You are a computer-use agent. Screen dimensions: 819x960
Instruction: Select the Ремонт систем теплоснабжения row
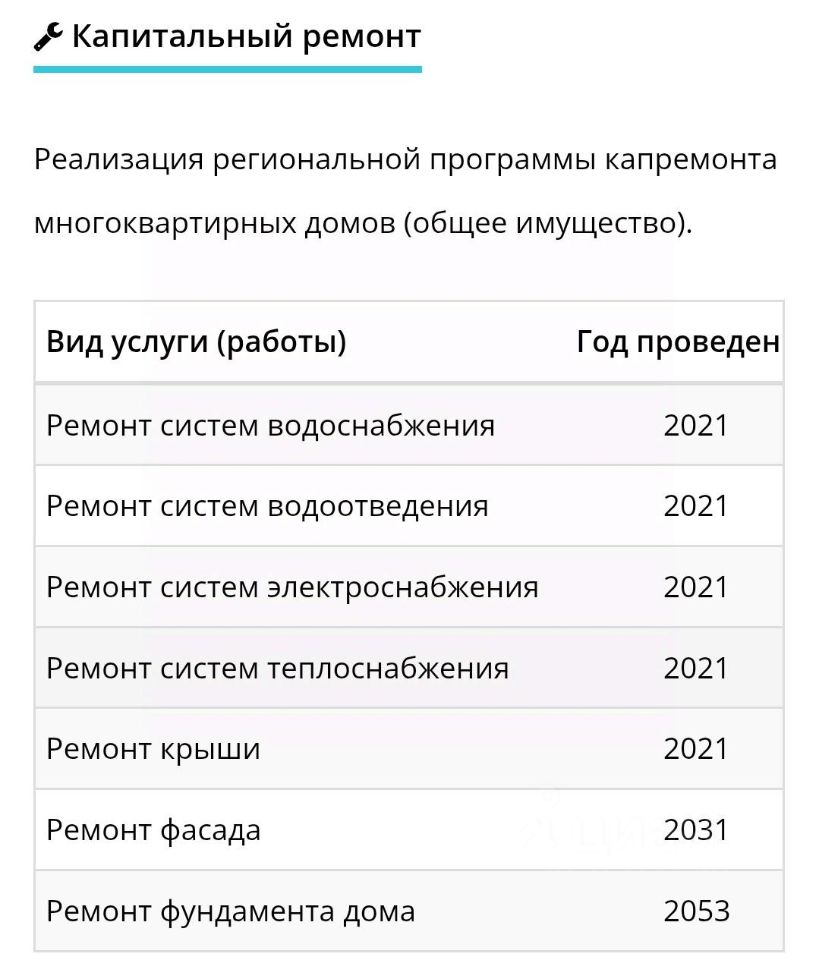(277, 668)
